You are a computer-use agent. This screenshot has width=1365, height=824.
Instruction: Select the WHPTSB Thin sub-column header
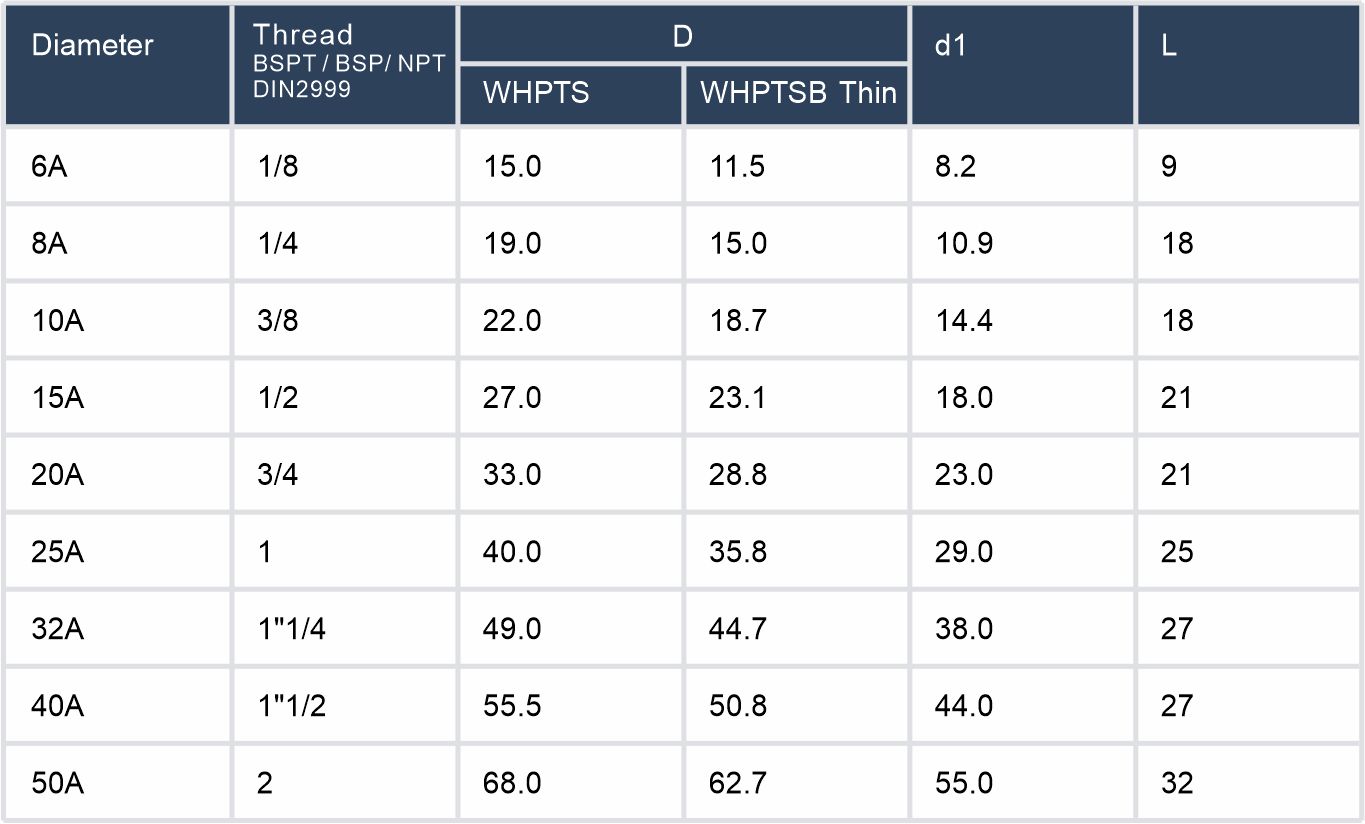click(797, 93)
